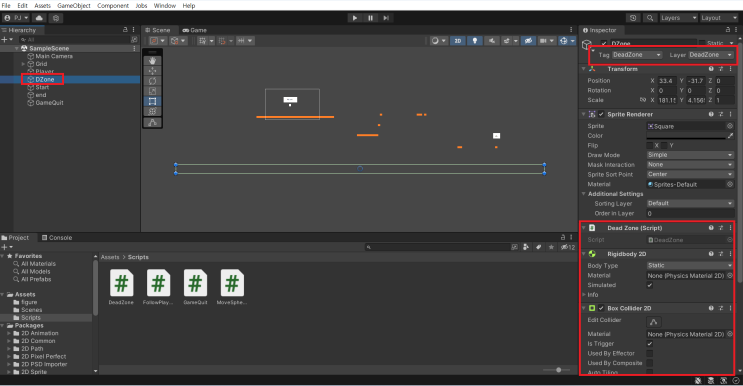Open the scene Gizmos menu icon
743x386 pixels.
pos(563,41)
